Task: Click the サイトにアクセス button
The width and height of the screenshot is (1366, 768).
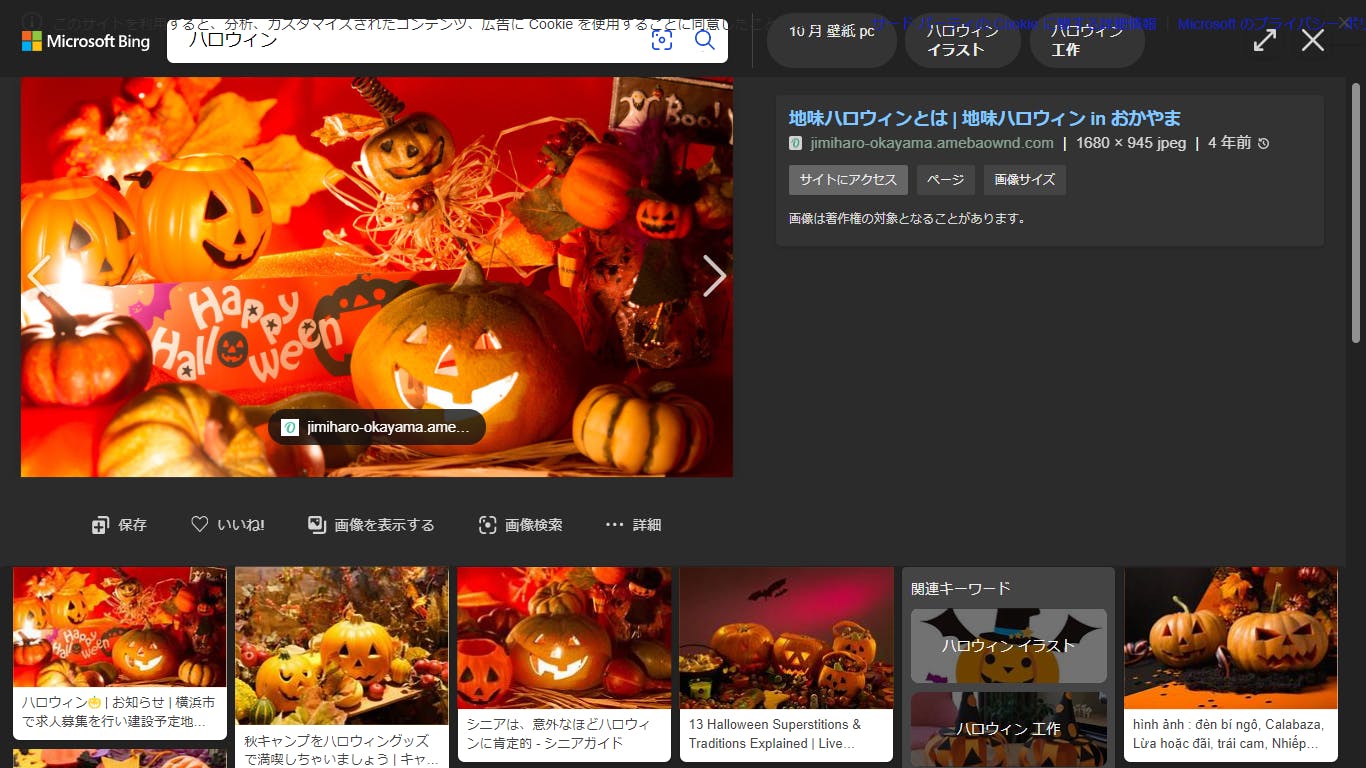Action: click(848, 180)
